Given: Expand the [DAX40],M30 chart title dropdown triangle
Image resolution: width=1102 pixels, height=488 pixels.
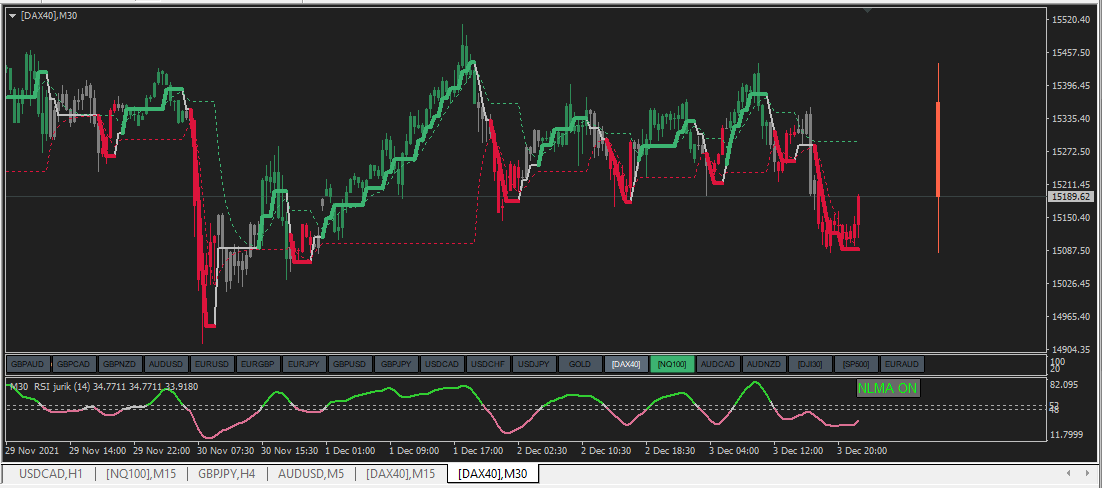Looking at the screenshot, I should click(12, 15).
